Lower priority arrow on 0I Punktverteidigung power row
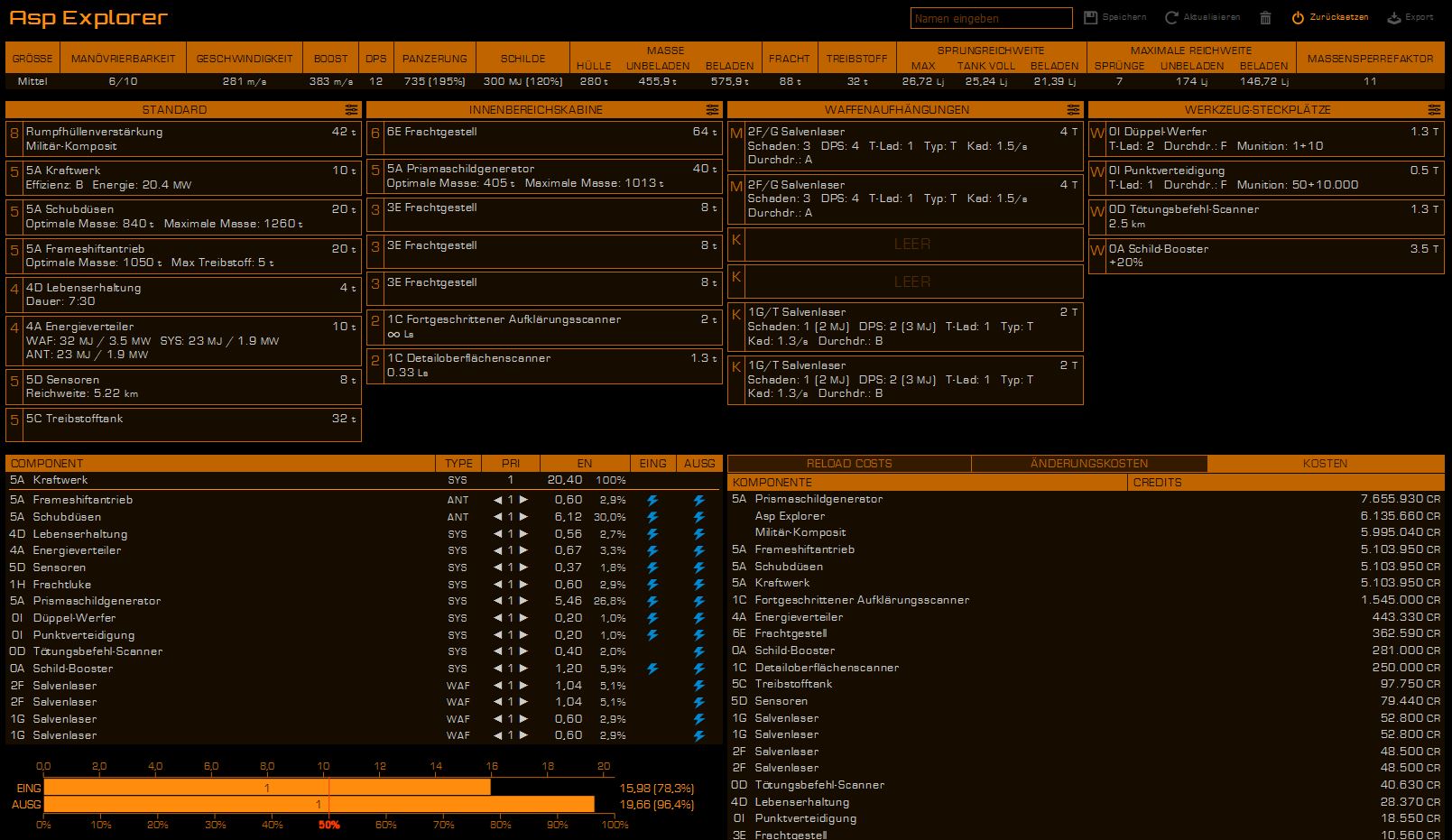 click(497, 635)
